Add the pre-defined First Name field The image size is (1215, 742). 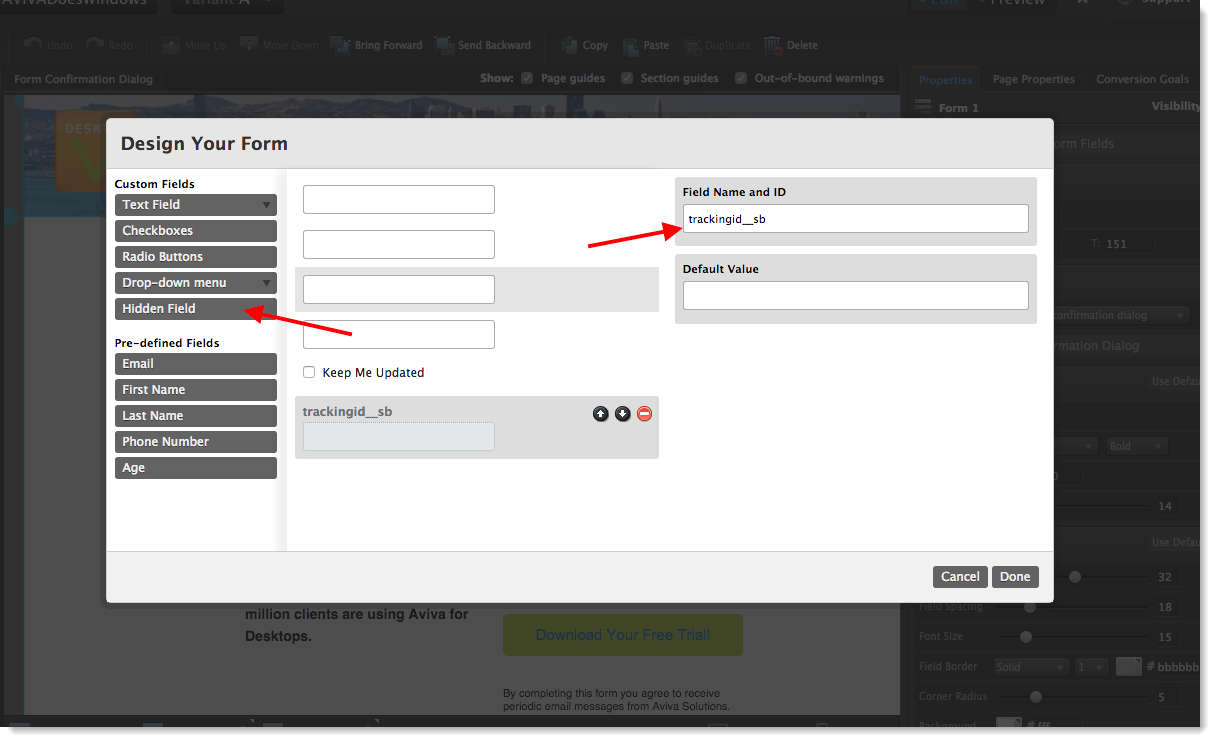click(196, 390)
